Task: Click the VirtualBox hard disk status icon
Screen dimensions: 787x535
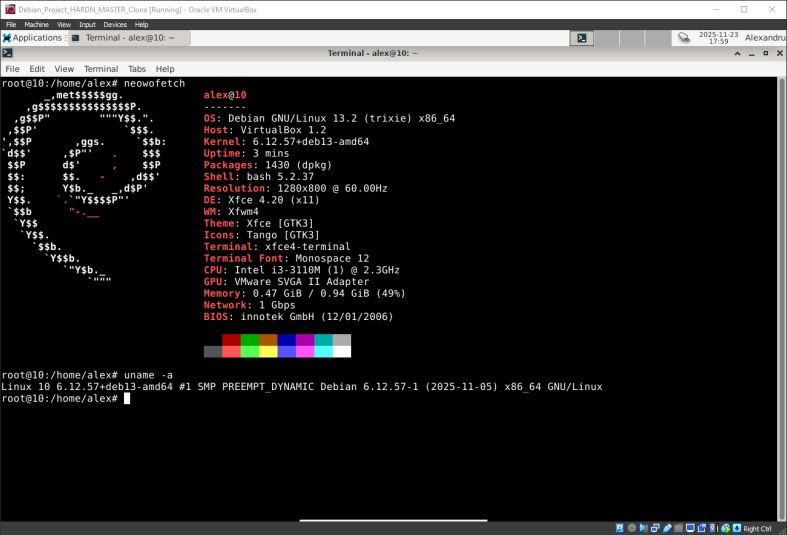Action: [x=619, y=528]
